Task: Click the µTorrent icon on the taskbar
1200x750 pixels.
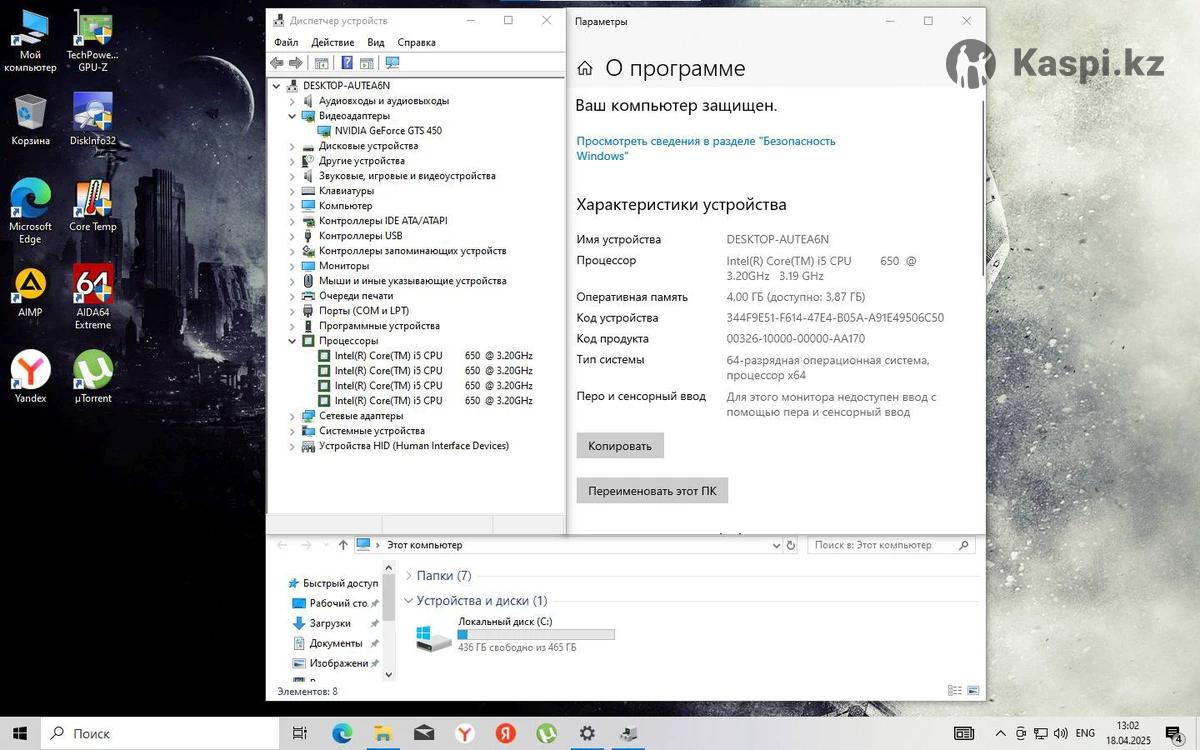Action: 546,733
